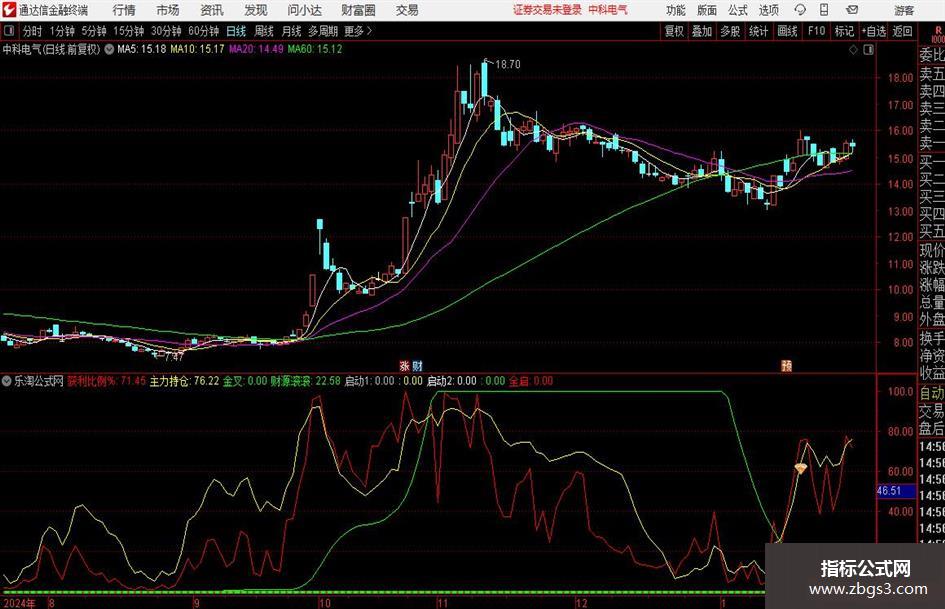Image resolution: width=945 pixels, height=609 pixels.
Task: Click the MA10: 15.17 label
Action: coord(197,49)
